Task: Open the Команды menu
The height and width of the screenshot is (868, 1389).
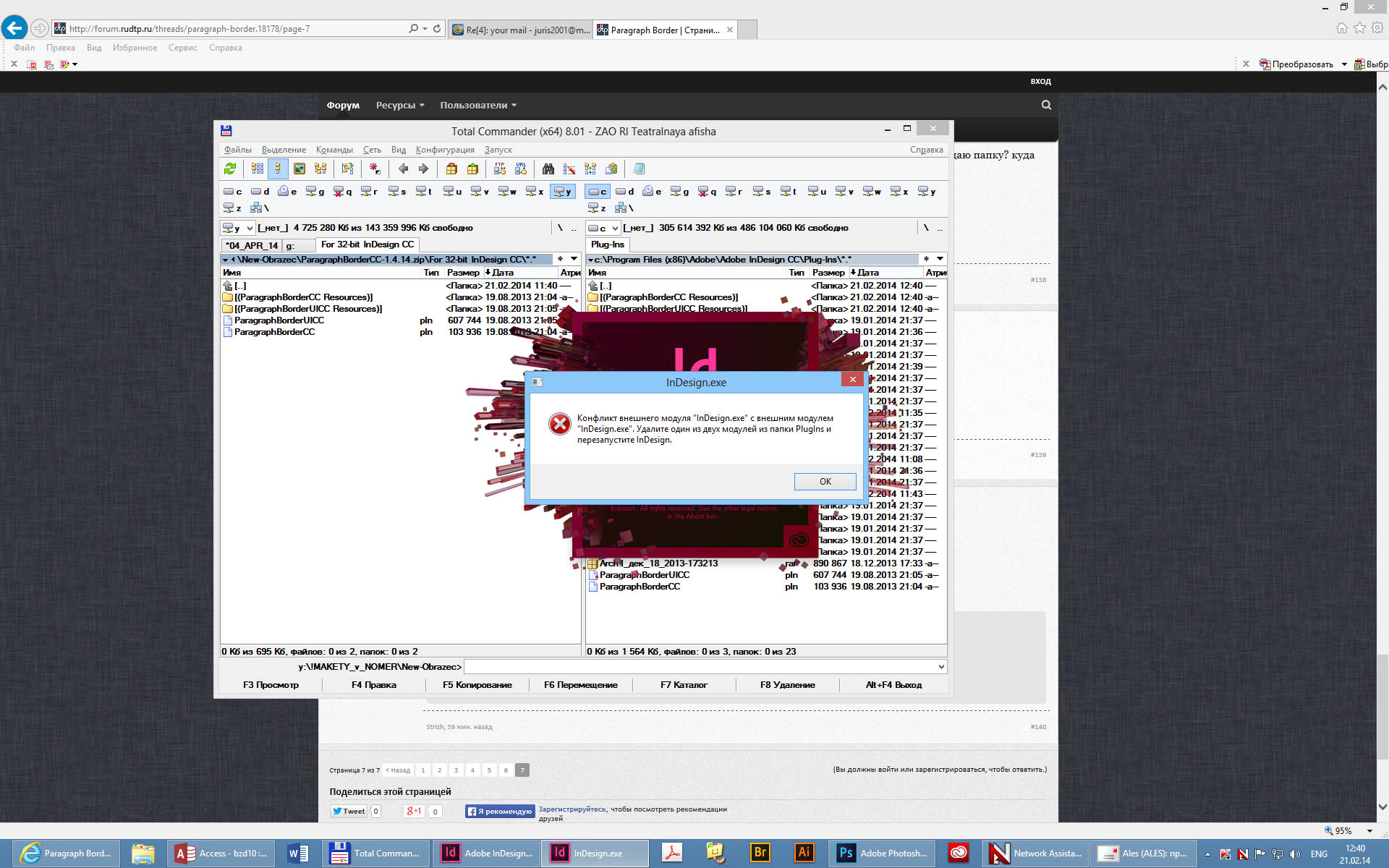Action: [x=334, y=150]
